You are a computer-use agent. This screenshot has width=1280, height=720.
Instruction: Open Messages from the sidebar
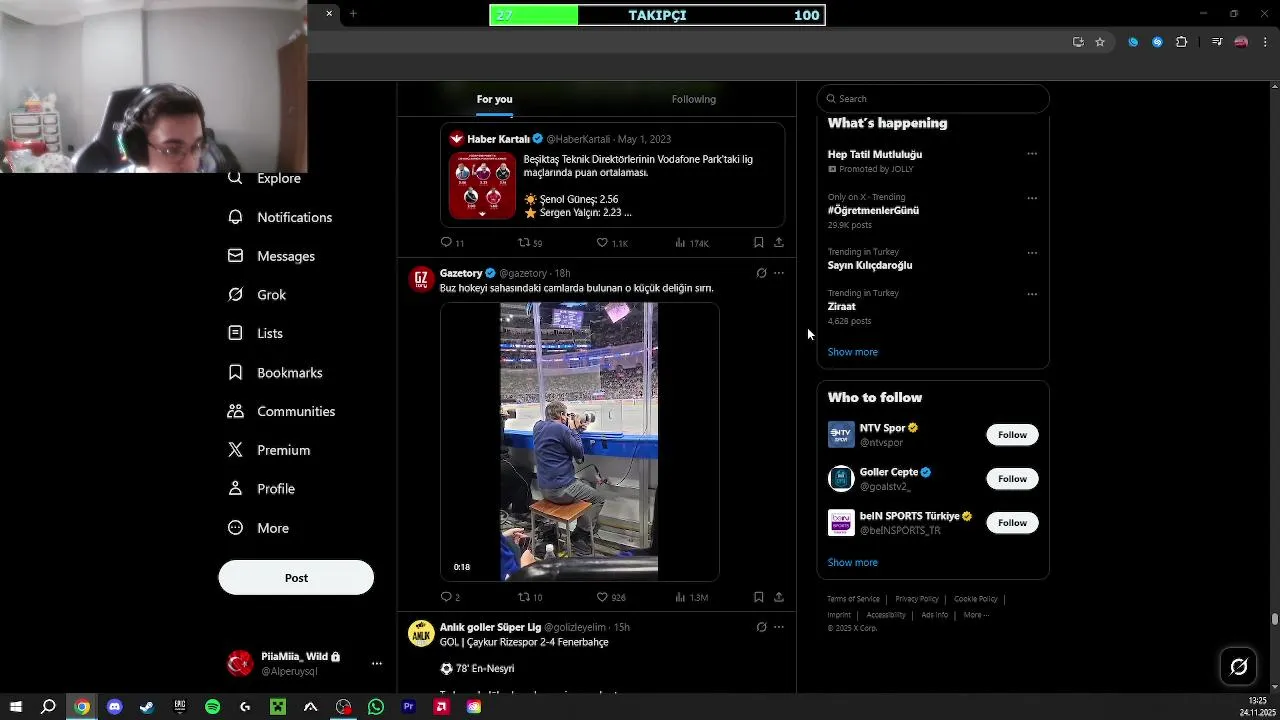pos(272,256)
